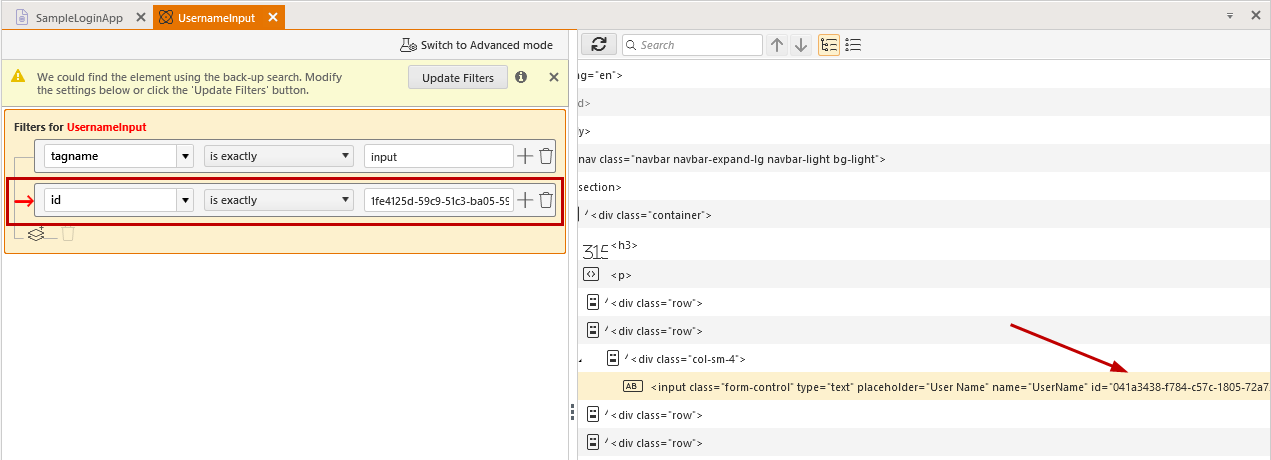Click the section node text
Image resolution: width=1271 pixels, height=460 pixels.
click(600, 187)
